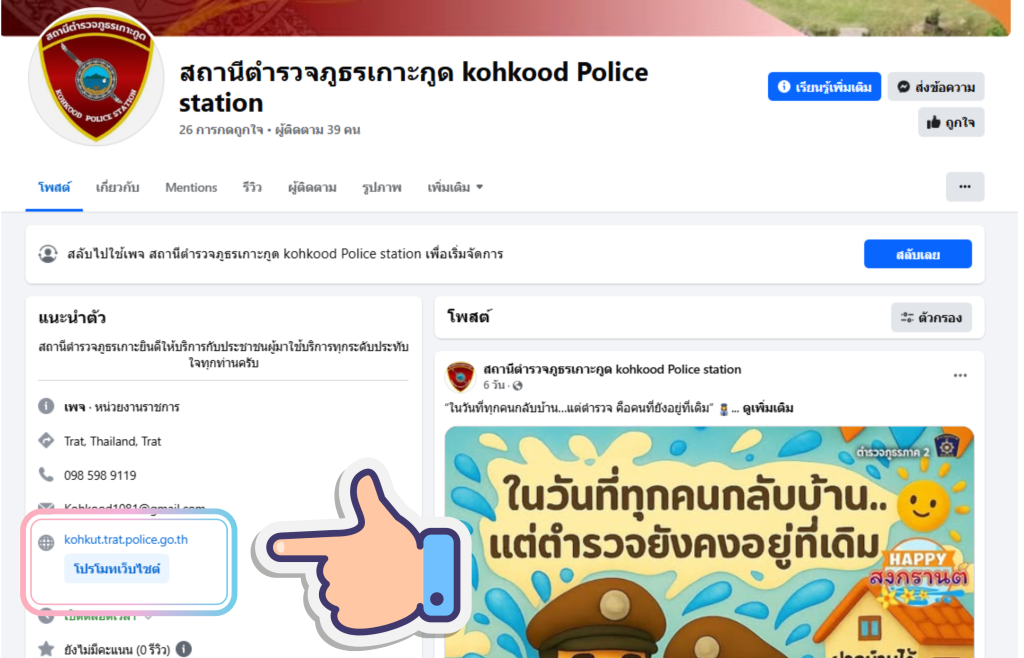This screenshot has width=1024, height=658.
Task: Expand the เพิ่มเติม tab dropdown
Action: 455,187
